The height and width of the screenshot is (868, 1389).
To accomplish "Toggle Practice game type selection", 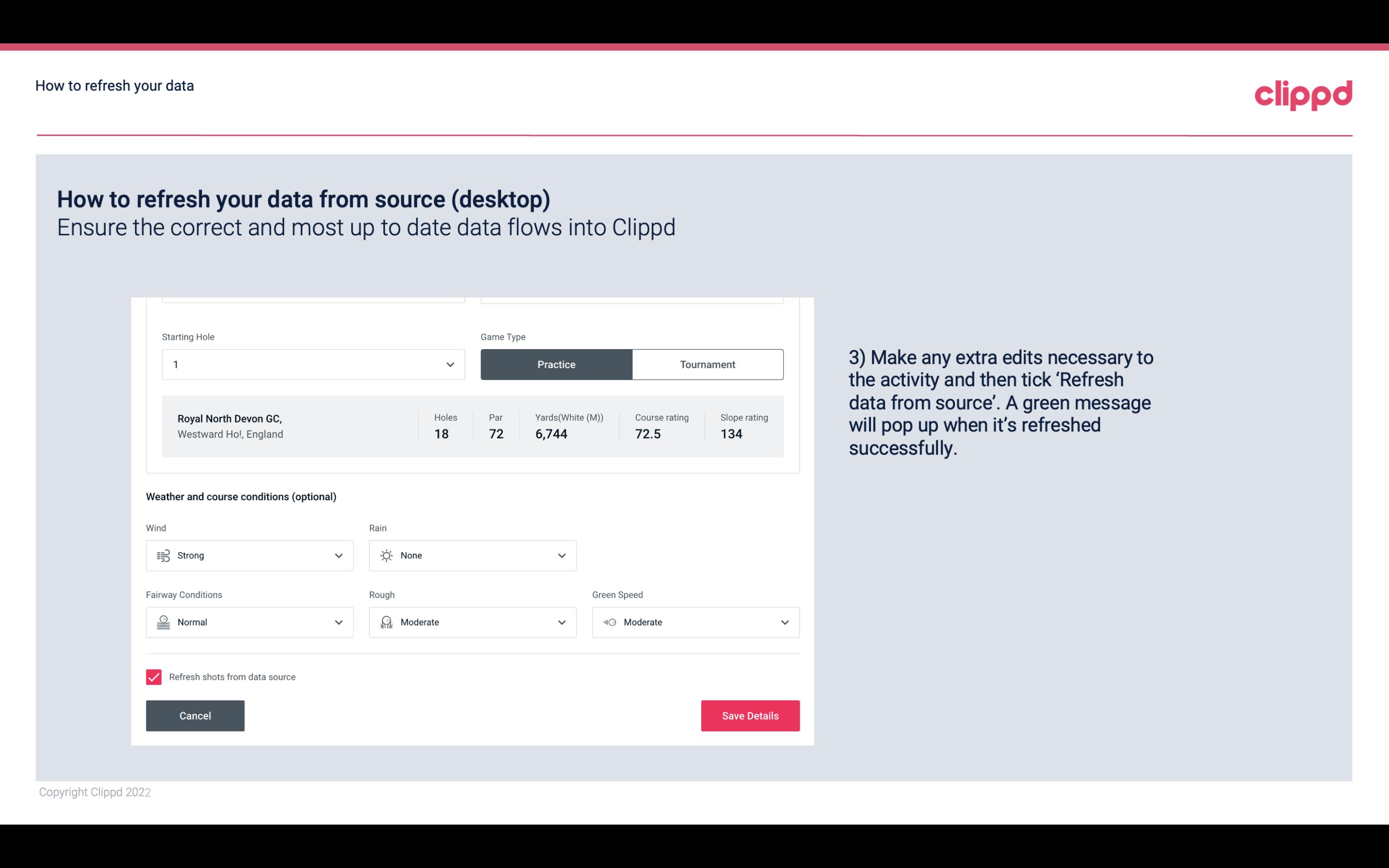I will [556, 364].
